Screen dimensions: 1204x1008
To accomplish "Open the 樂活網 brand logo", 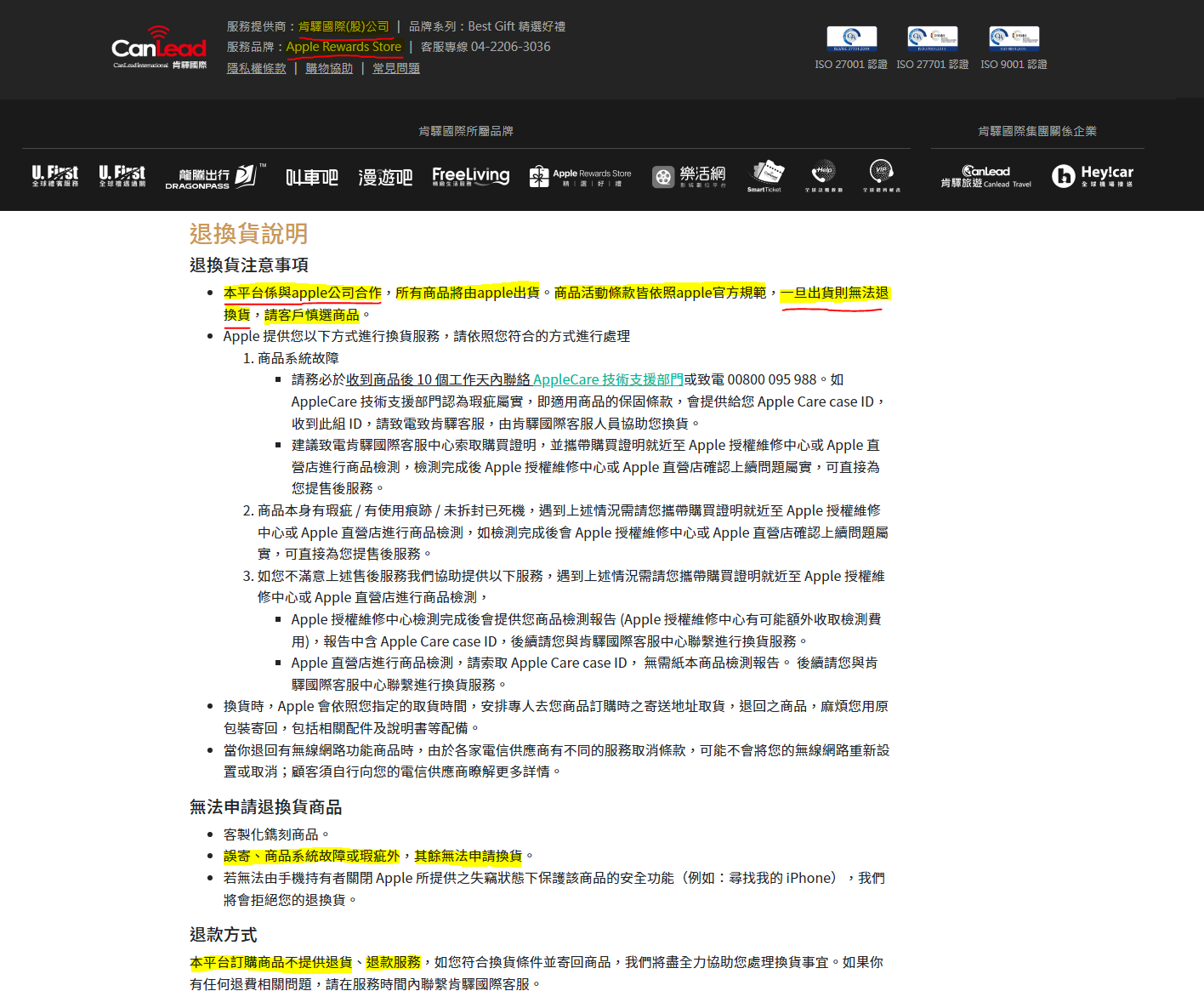I will click(x=690, y=176).
